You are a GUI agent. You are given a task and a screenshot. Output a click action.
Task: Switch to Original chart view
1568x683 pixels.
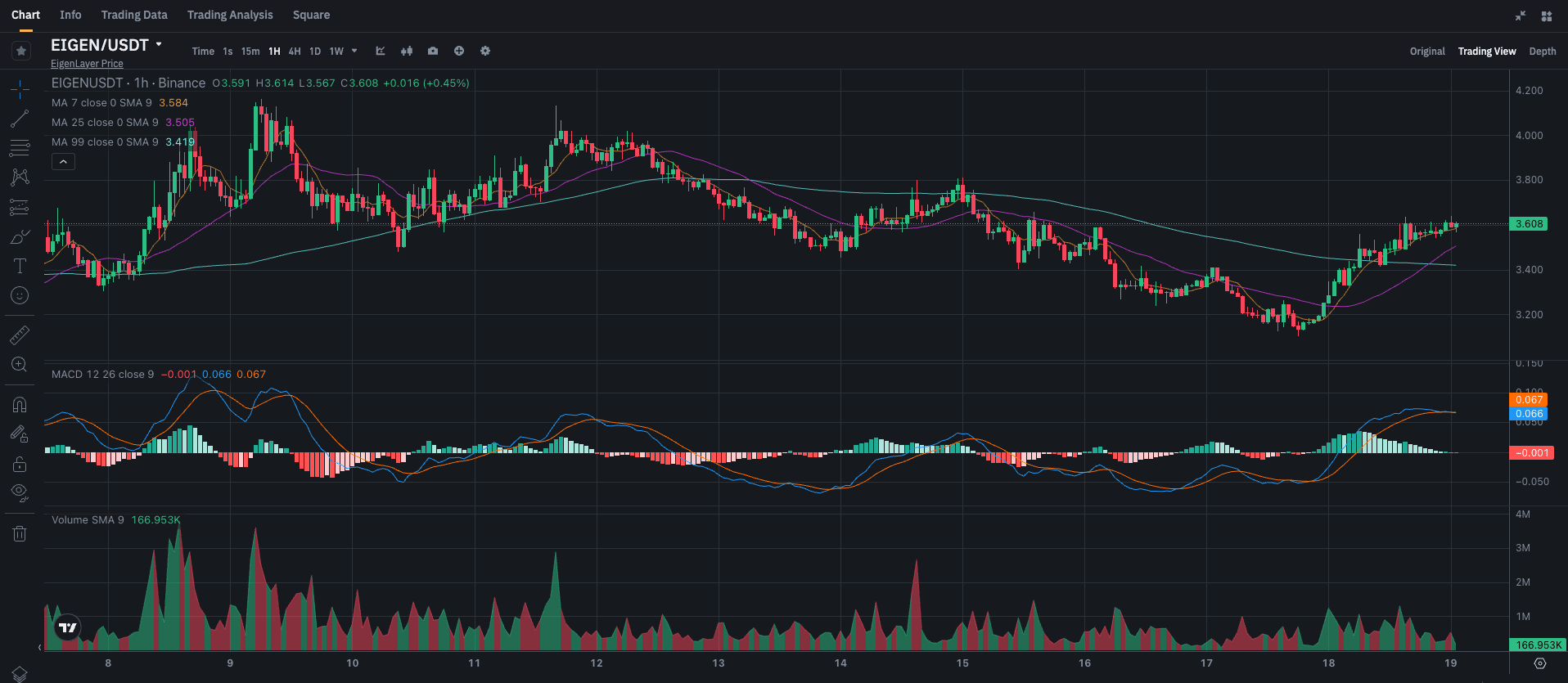[x=1427, y=51]
